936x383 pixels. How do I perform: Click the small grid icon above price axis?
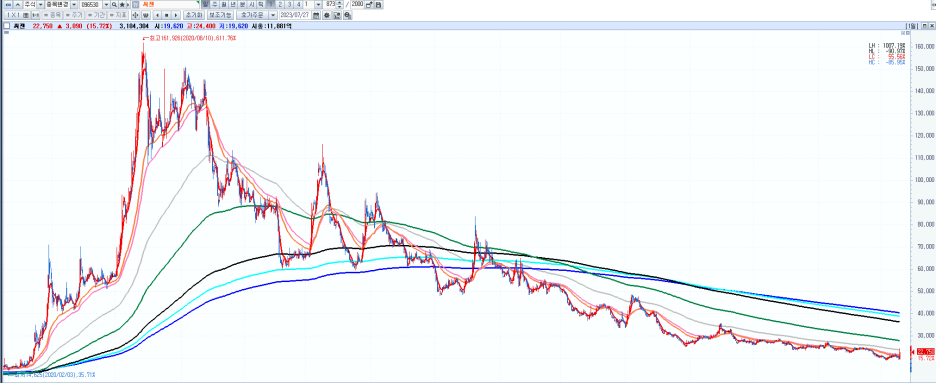coord(903,33)
